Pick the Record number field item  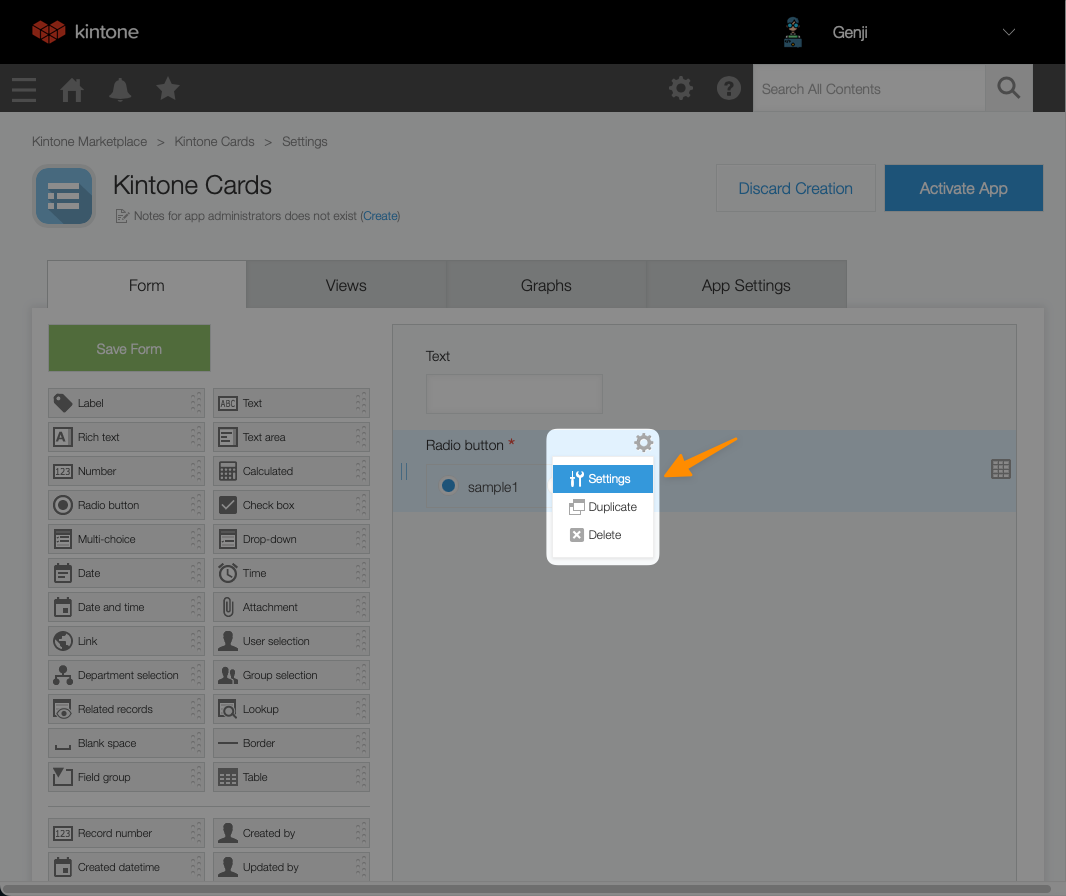click(126, 833)
